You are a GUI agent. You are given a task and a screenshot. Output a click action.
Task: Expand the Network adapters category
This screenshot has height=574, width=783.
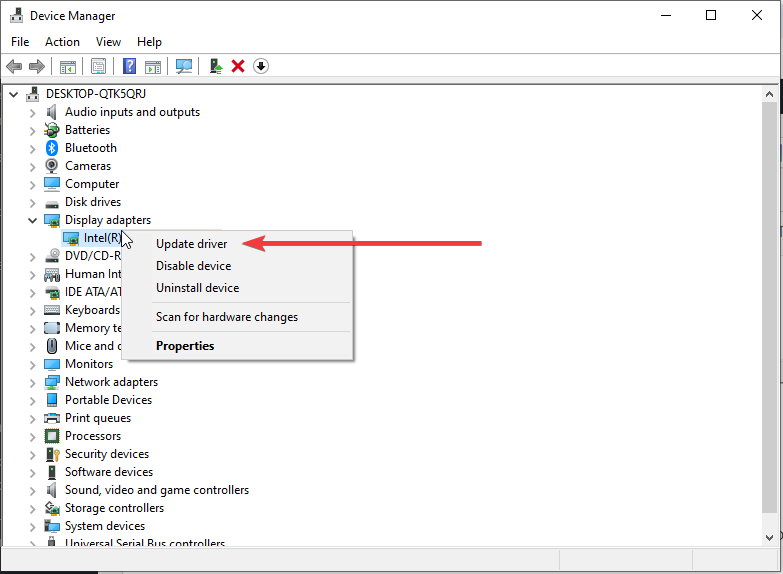(x=32, y=383)
